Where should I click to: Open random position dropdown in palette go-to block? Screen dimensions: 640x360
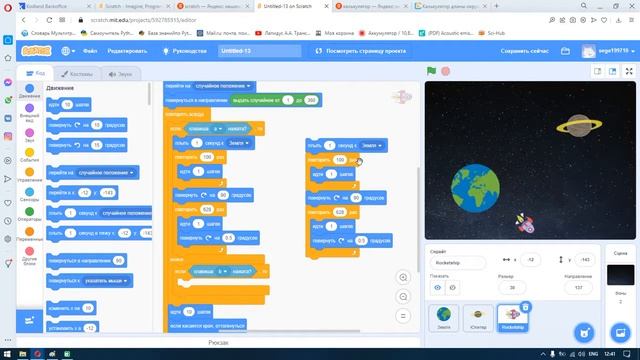pyautogui.click(x=107, y=173)
